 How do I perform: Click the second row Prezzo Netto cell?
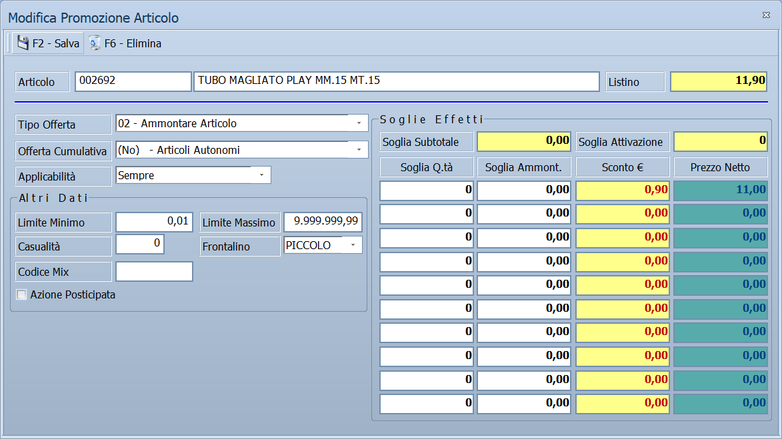[720, 214]
